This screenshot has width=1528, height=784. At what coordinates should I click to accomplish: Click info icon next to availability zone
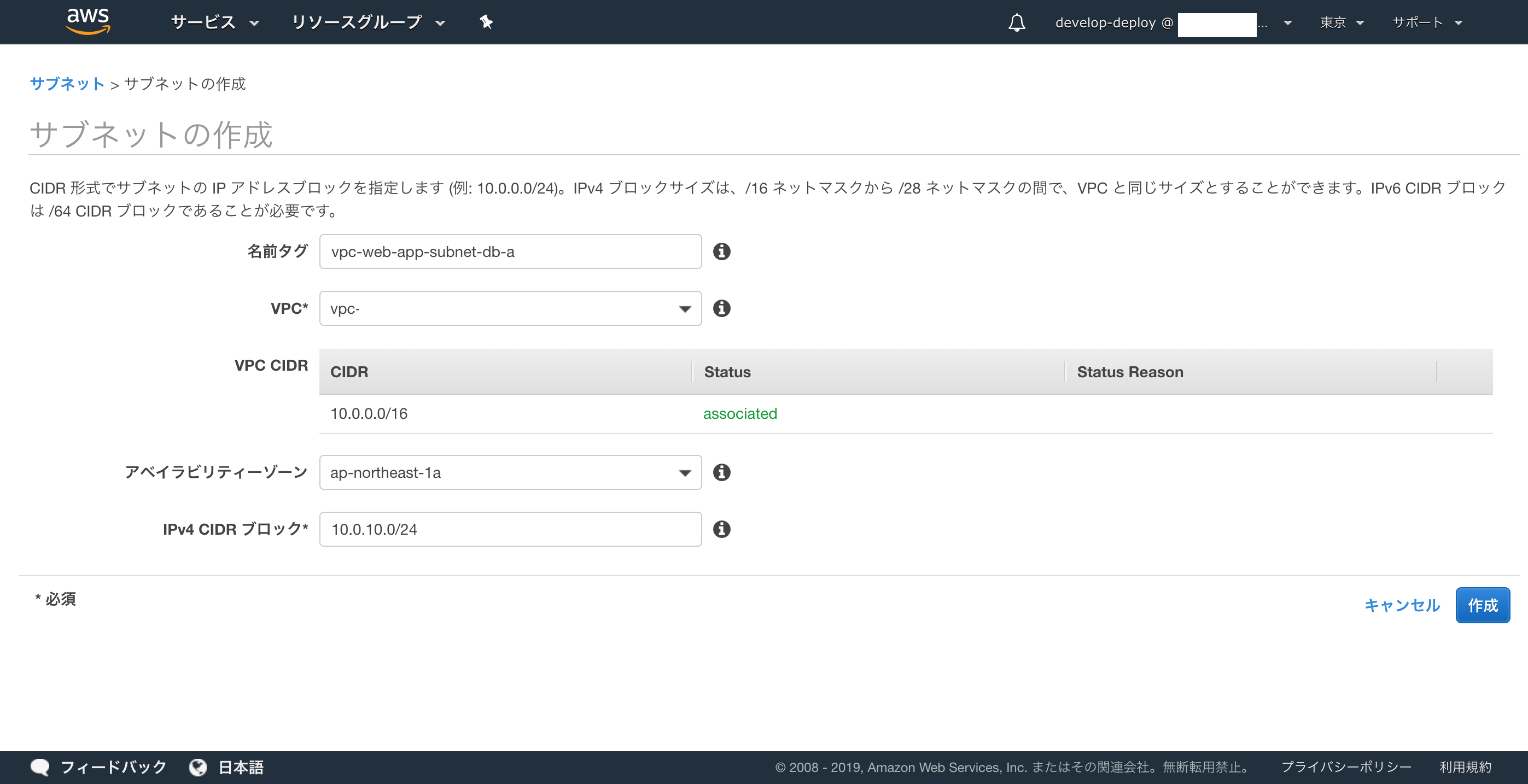click(x=721, y=472)
